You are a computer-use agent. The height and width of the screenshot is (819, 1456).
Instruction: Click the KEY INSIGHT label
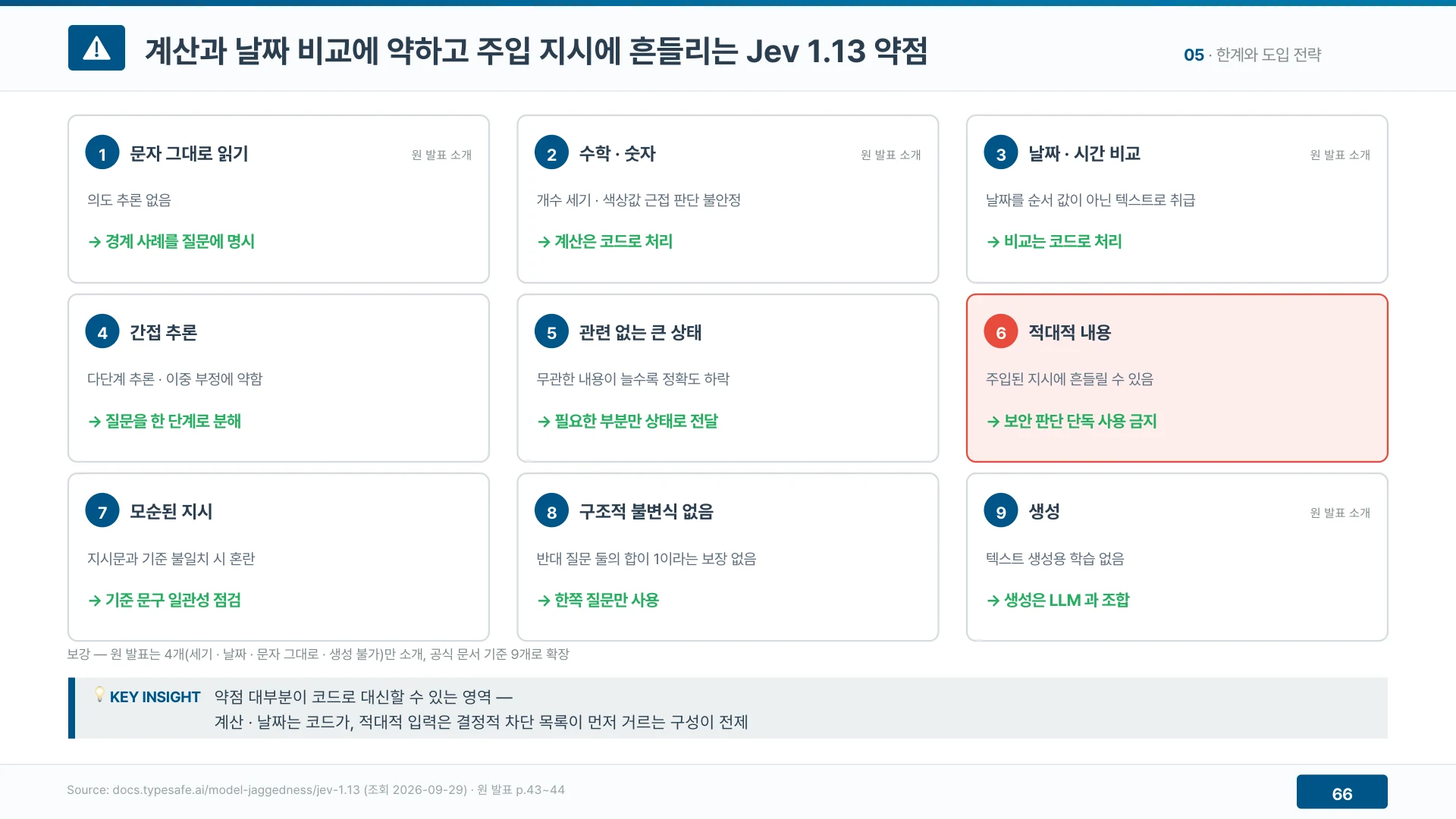click(155, 697)
